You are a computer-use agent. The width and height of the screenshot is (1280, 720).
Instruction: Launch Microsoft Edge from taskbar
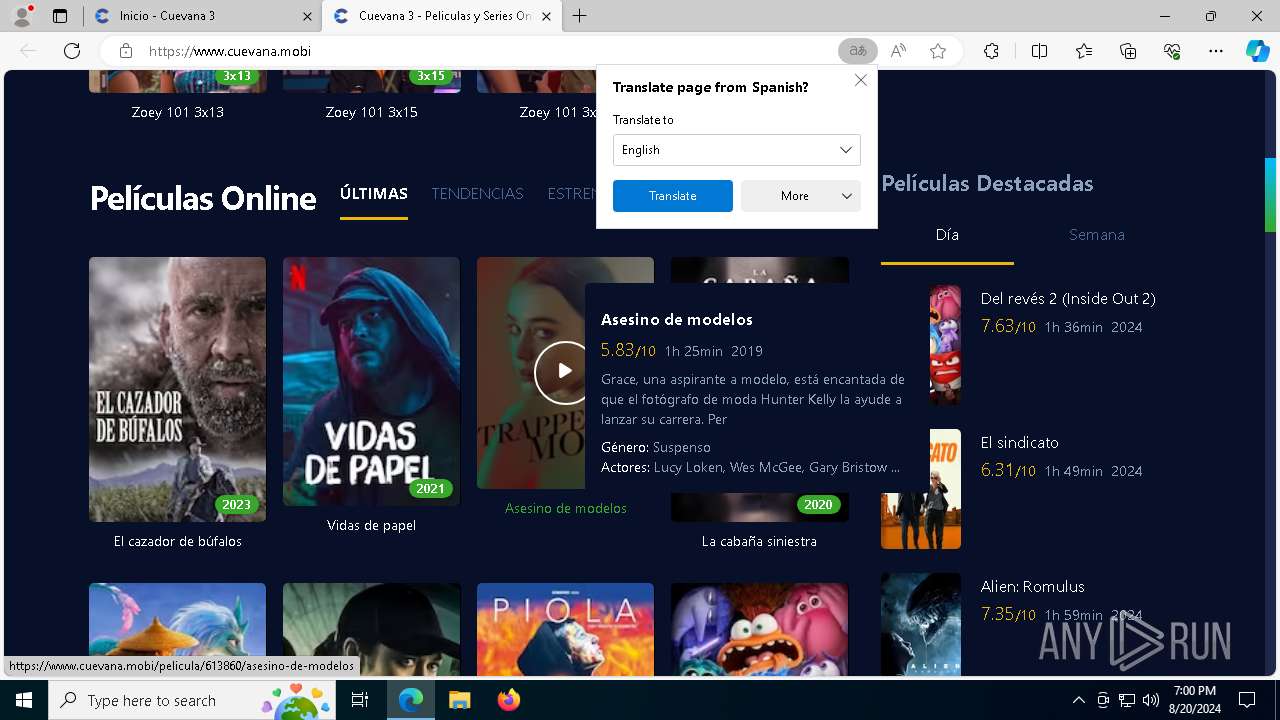pyautogui.click(x=411, y=700)
